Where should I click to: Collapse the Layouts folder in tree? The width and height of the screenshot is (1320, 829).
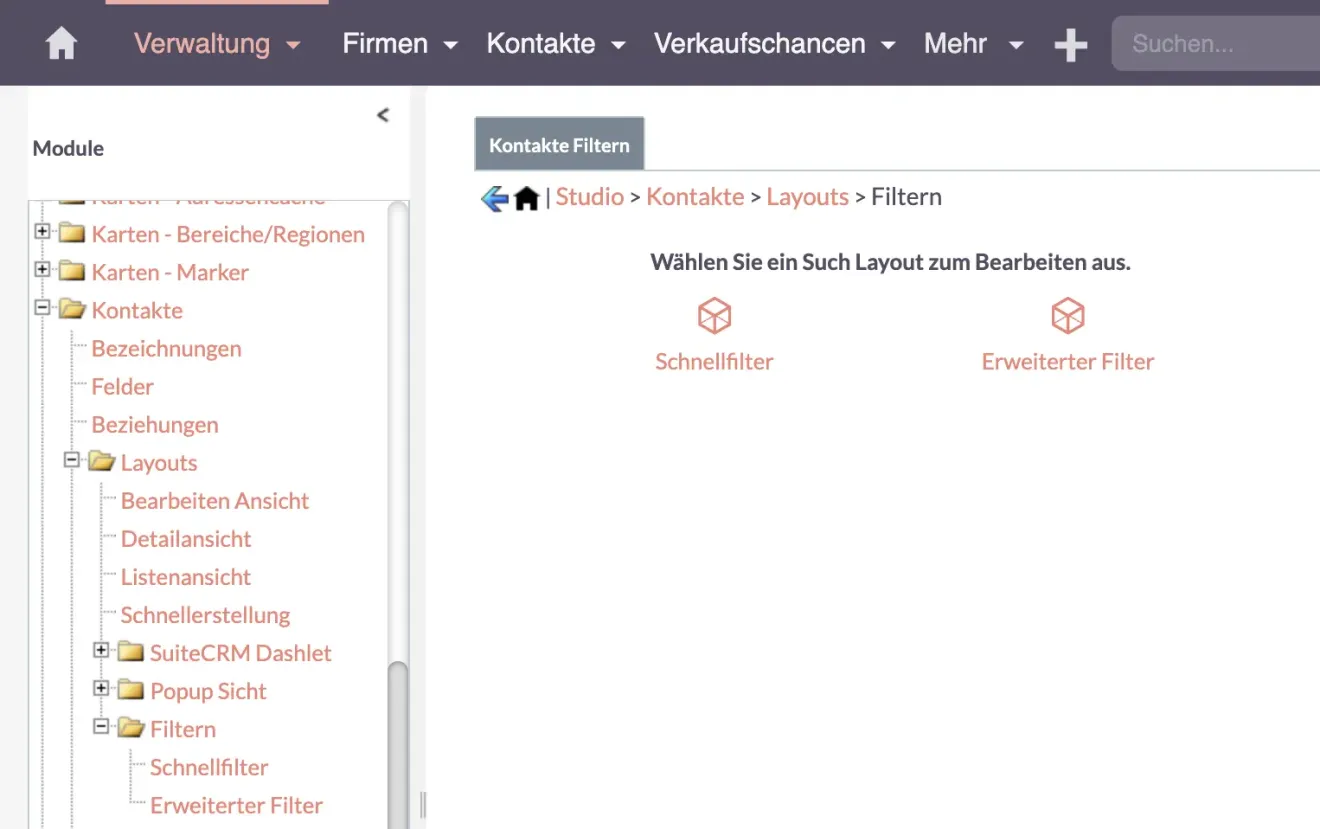click(71, 461)
